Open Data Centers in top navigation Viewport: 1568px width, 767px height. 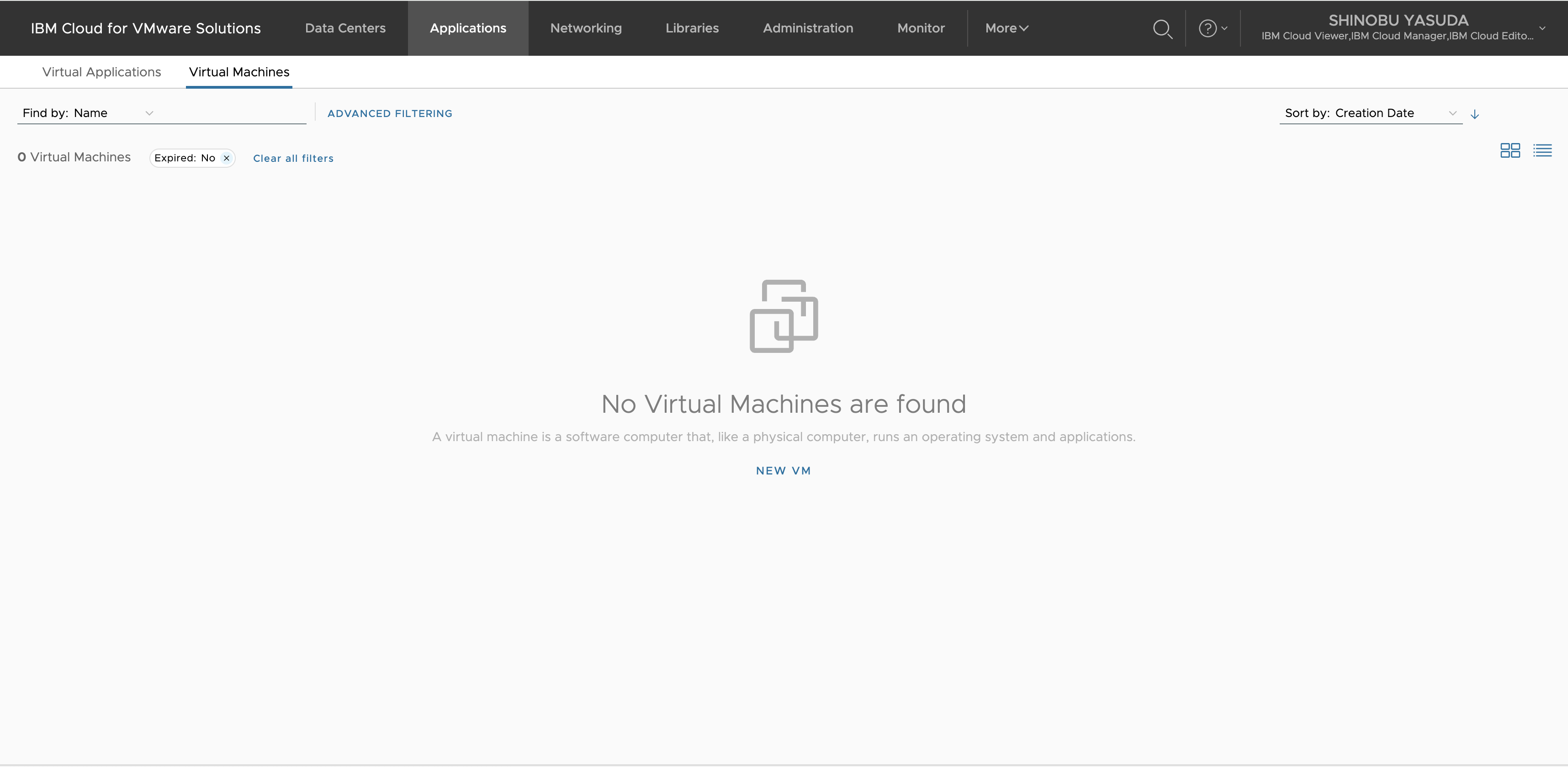pyautogui.click(x=345, y=29)
